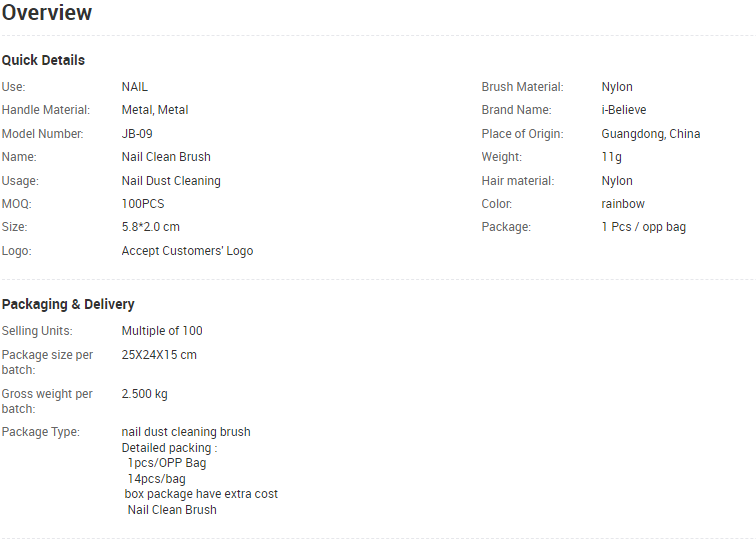Viewport: 756px width, 546px height.
Task: Click the Nail Clean Brush name value
Action: click(166, 157)
